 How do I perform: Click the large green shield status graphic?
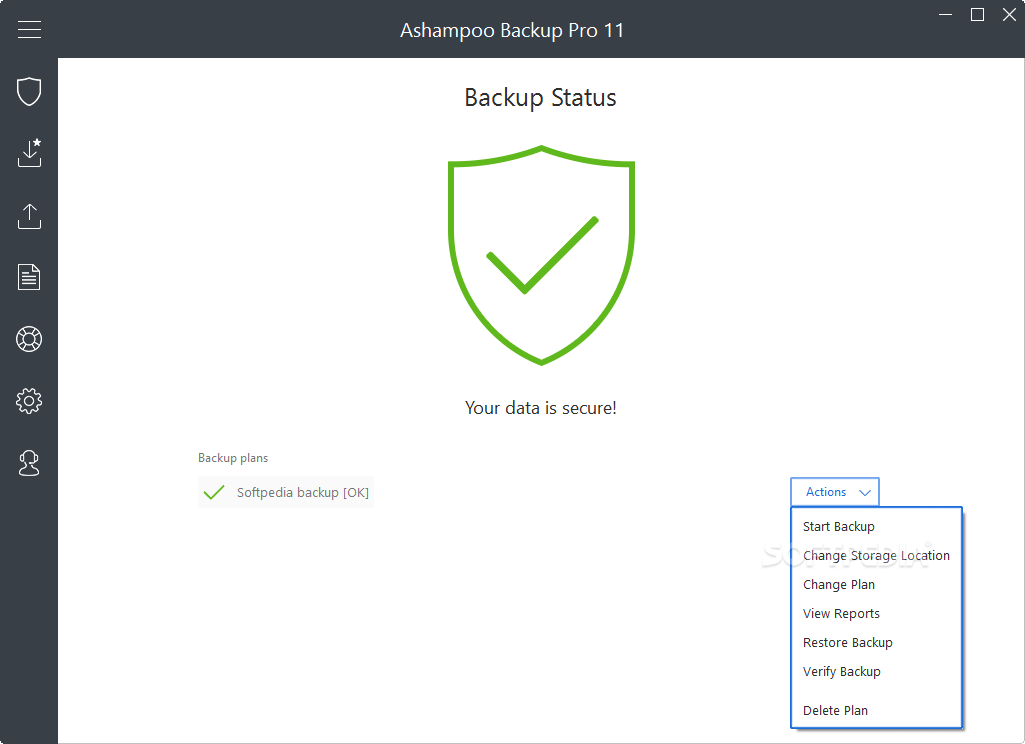[x=541, y=255]
